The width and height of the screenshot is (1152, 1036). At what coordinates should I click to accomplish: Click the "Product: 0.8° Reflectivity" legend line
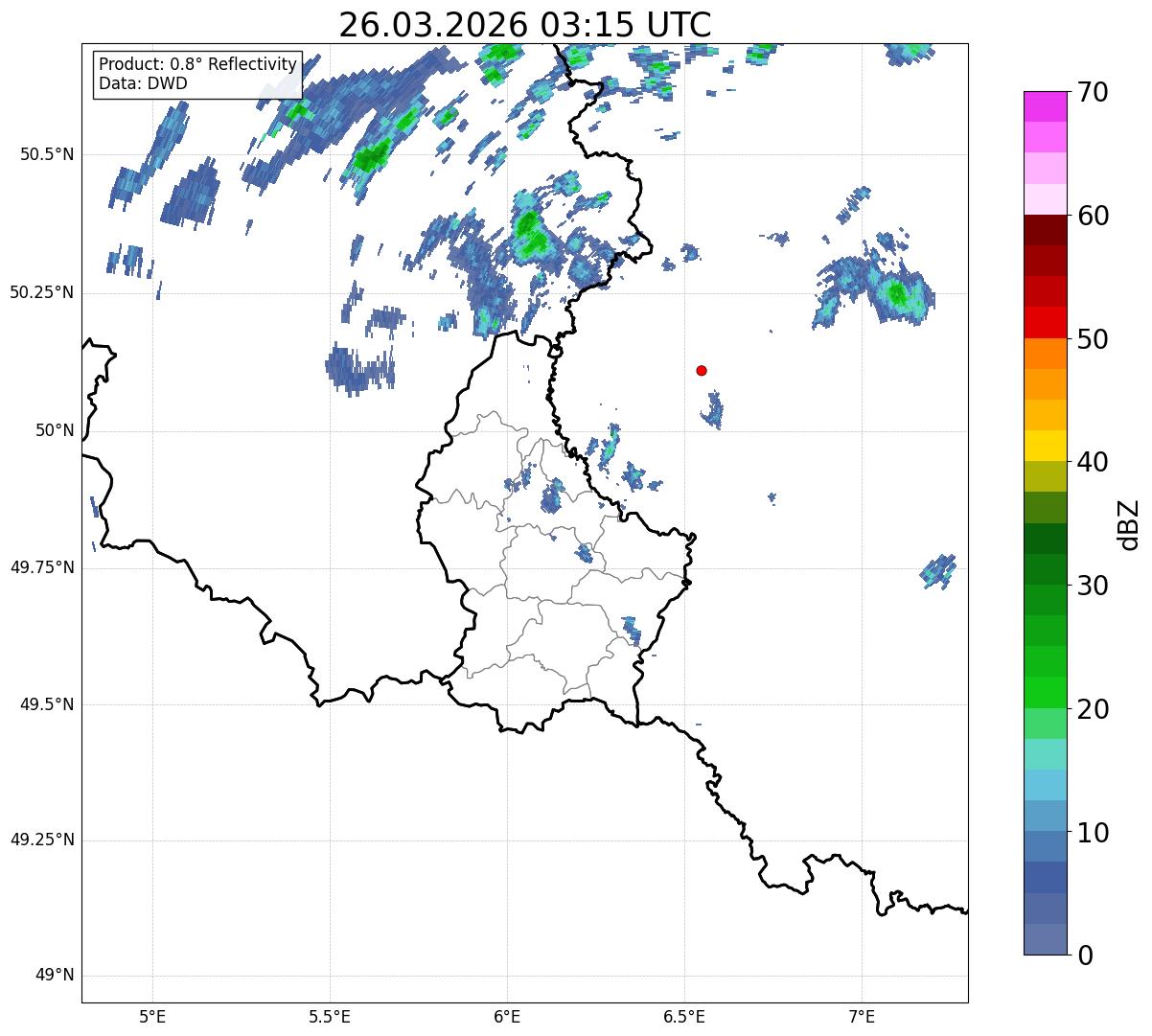(198, 64)
